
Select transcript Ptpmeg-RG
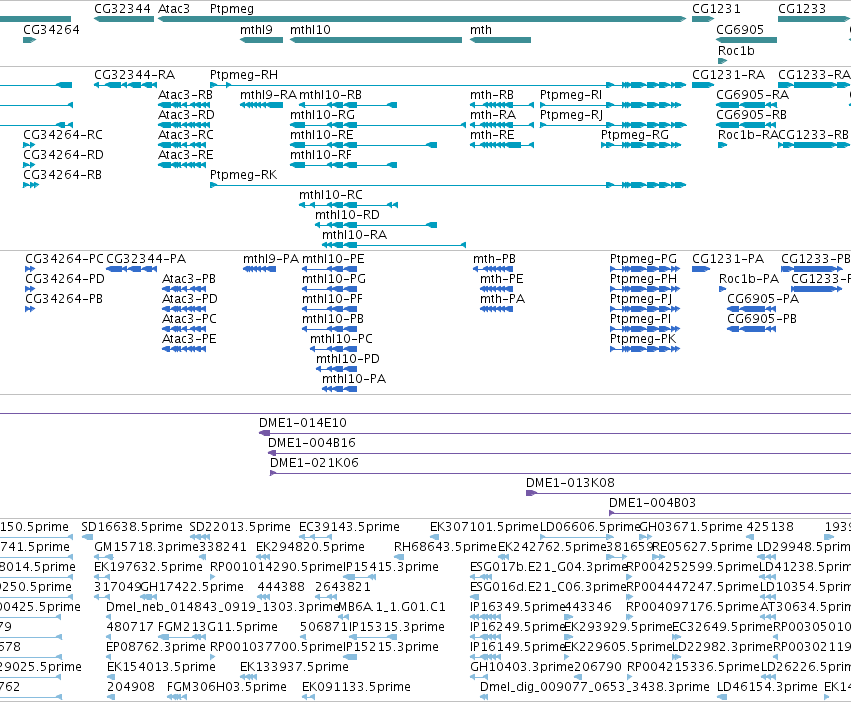coord(641,145)
